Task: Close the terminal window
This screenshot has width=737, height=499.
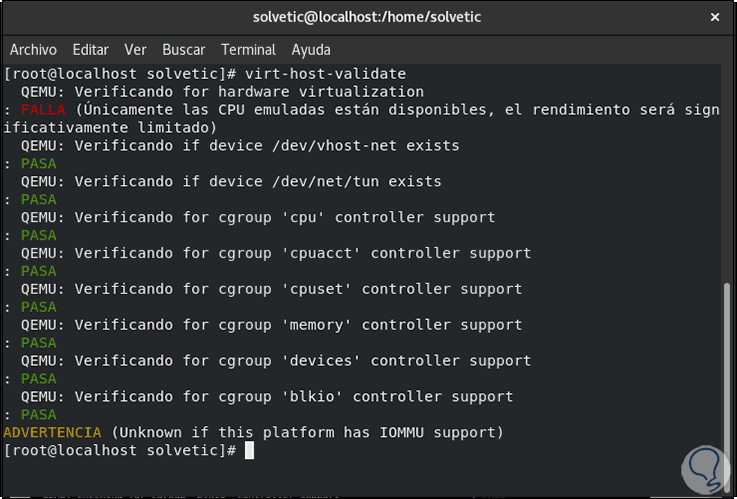Action: pyautogui.click(x=715, y=17)
